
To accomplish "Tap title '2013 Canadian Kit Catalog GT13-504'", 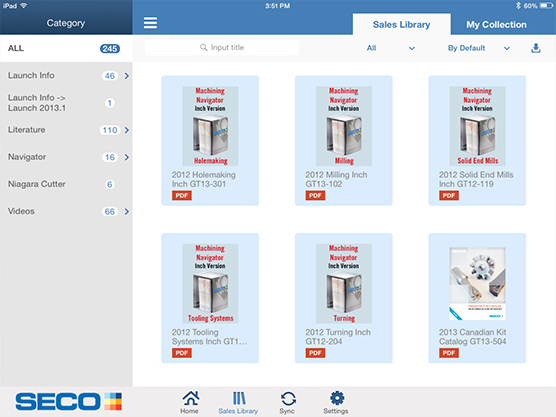I will click(473, 337).
